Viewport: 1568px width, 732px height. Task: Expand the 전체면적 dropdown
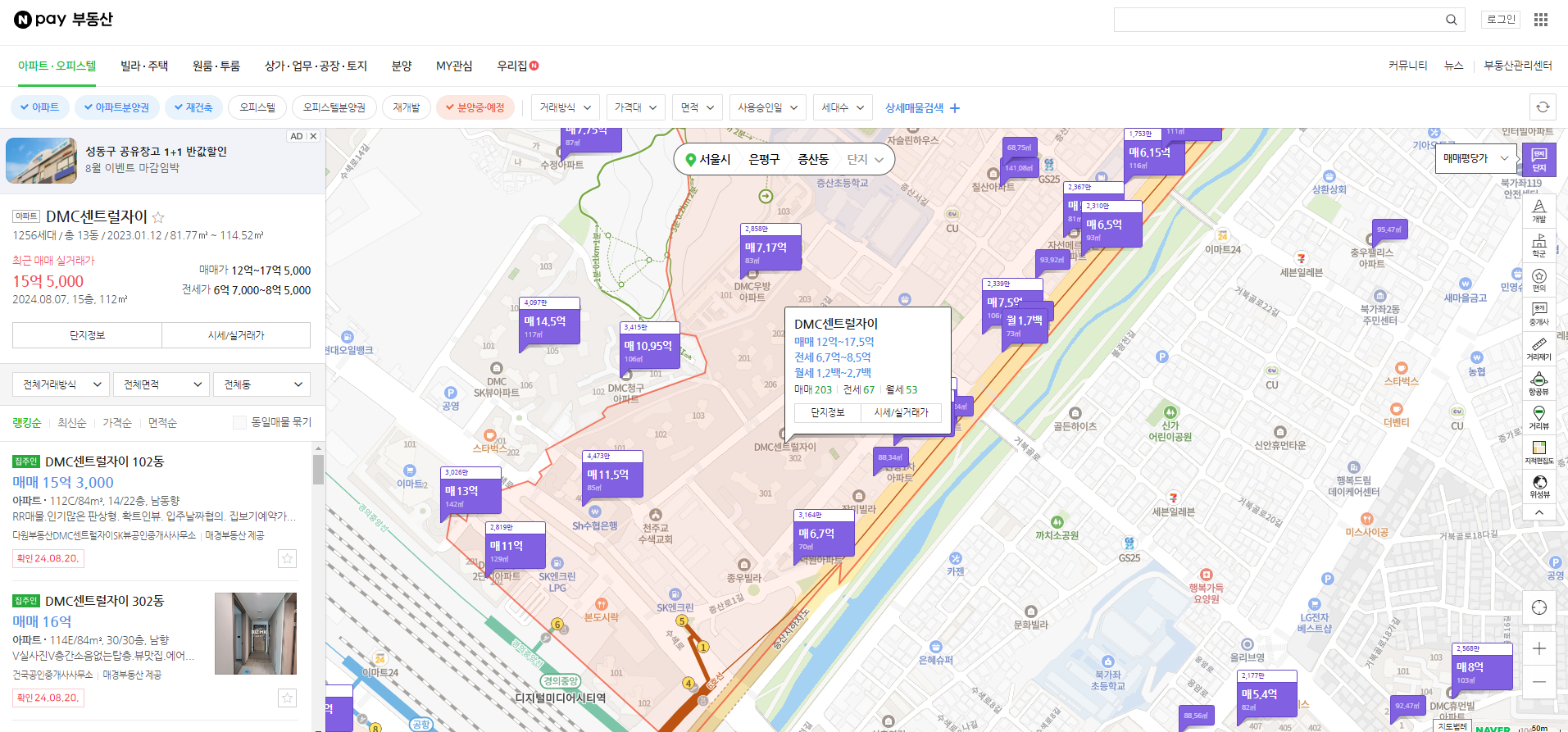[161, 384]
